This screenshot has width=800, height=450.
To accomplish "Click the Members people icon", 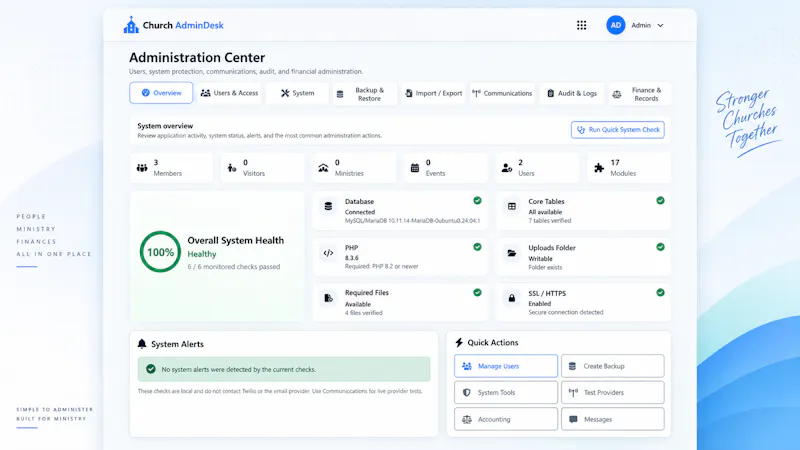I will coord(142,167).
